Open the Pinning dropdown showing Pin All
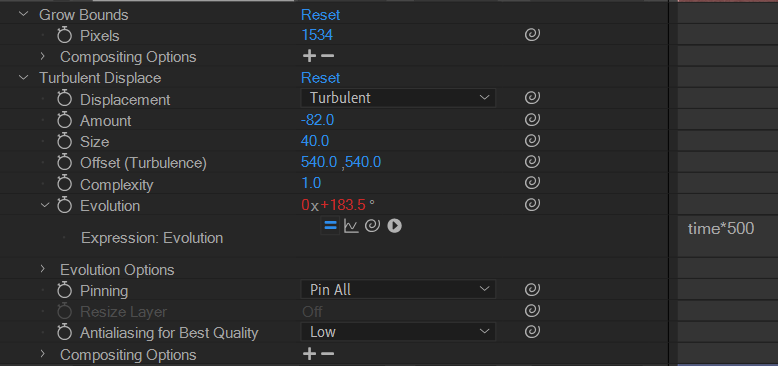The width and height of the screenshot is (778, 366). (398, 290)
